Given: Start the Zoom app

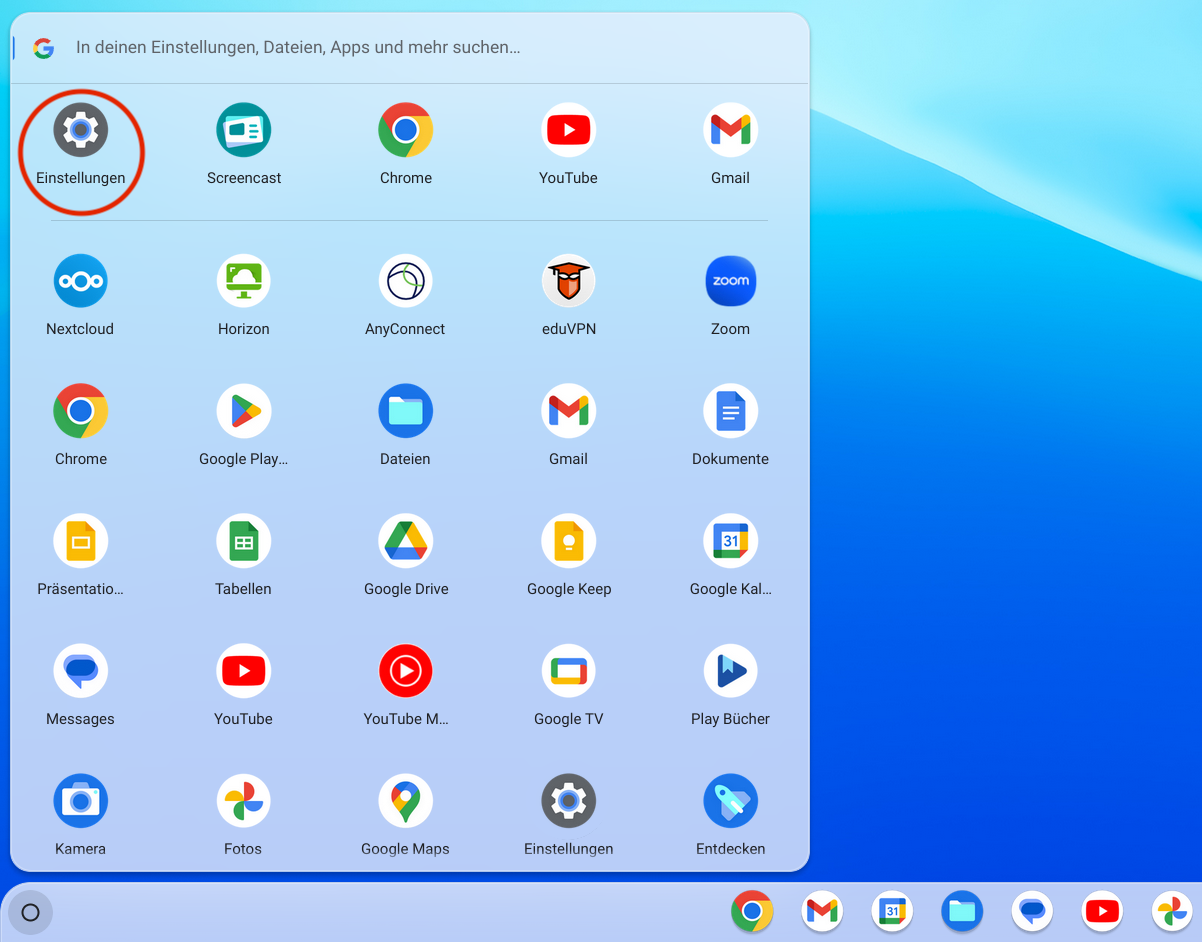Looking at the screenshot, I should [x=730, y=281].
